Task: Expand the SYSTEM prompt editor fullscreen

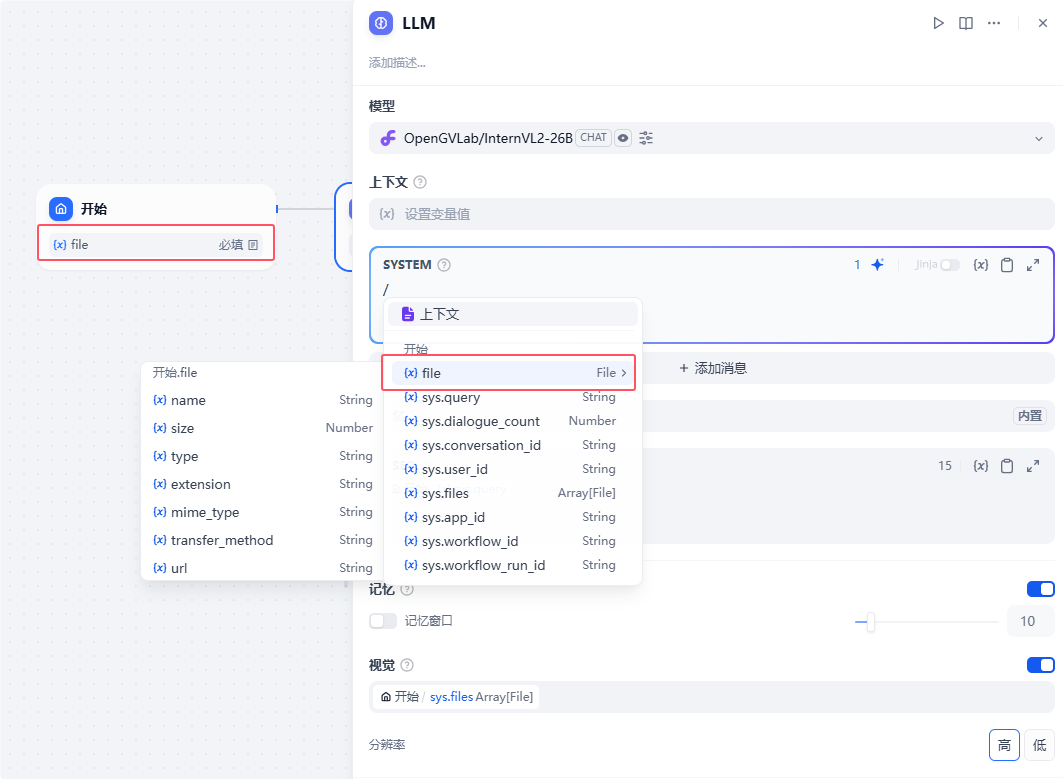Action: tap(1032, 264)
